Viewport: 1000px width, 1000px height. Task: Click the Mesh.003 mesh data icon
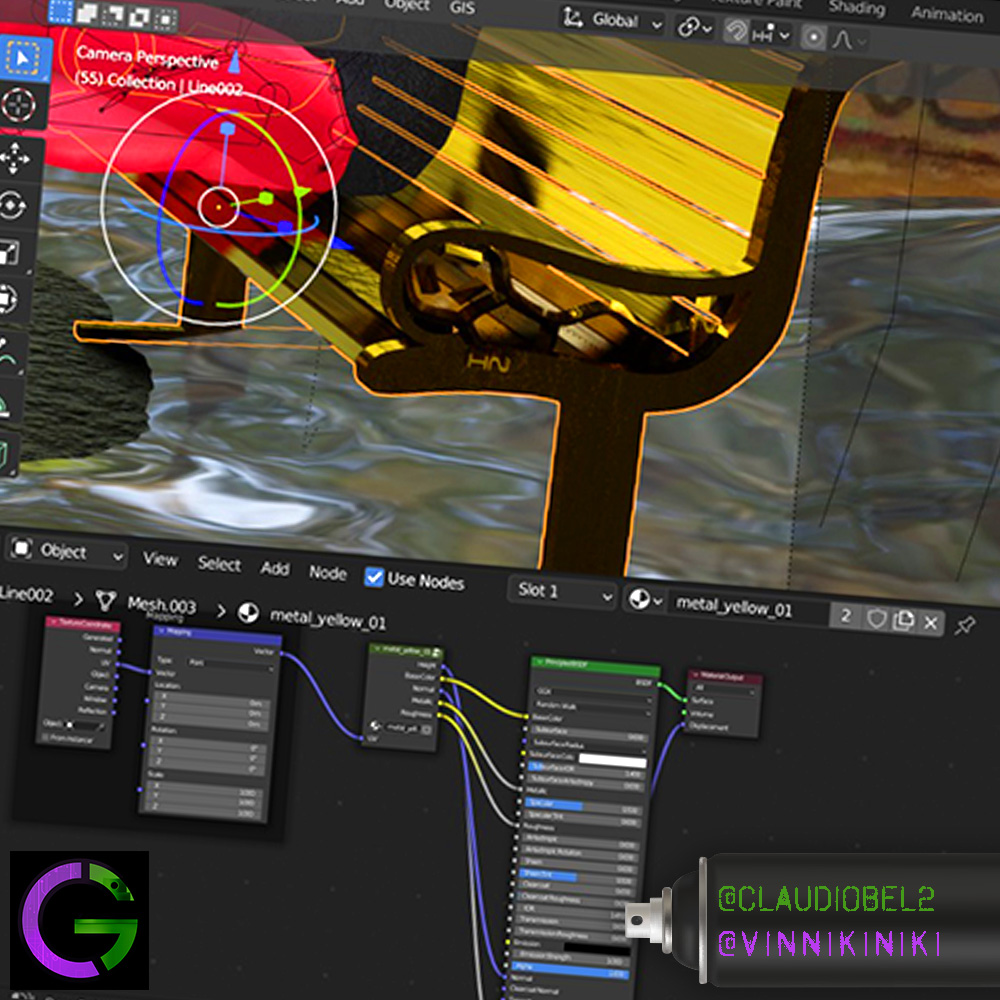point(106,599)
